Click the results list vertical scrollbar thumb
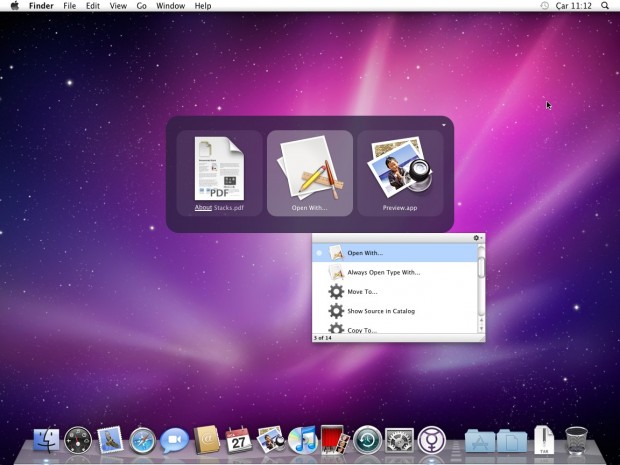This screenshot has height=465, width=620. click(481, 267)
